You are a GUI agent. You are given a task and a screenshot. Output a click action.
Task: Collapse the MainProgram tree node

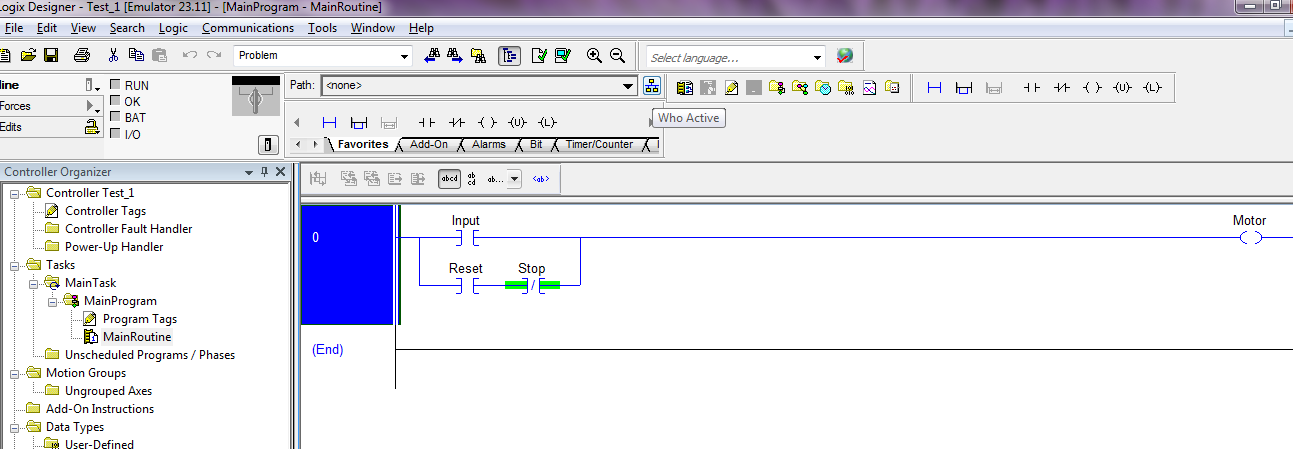point(52,301)
